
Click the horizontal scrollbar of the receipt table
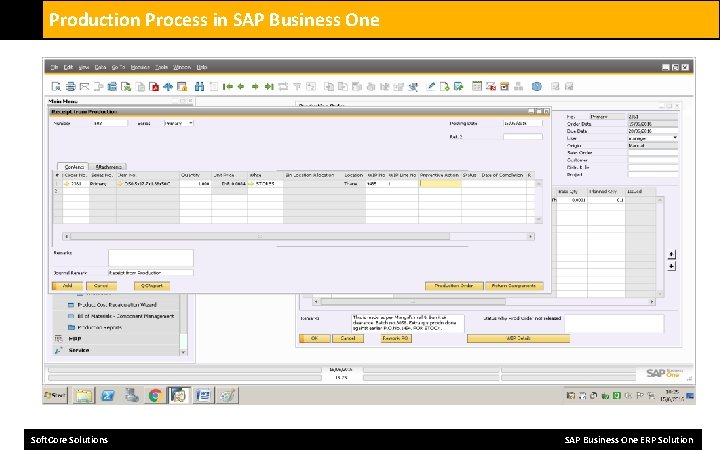(298, 236)
